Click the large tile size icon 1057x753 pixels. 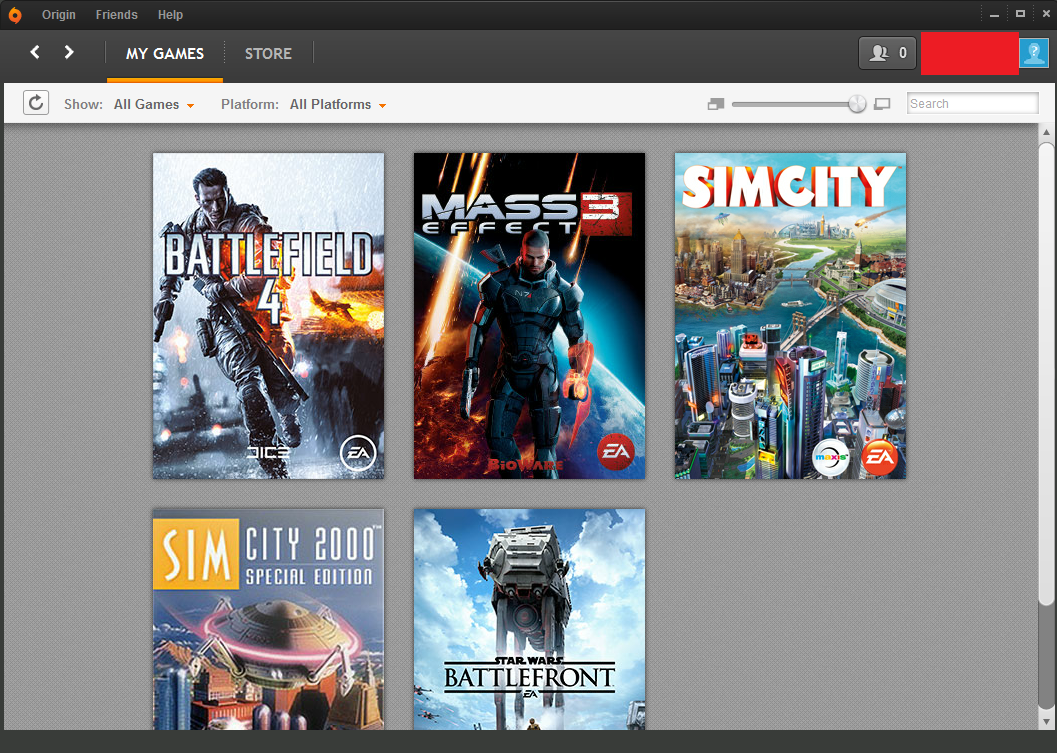[882, 104]
